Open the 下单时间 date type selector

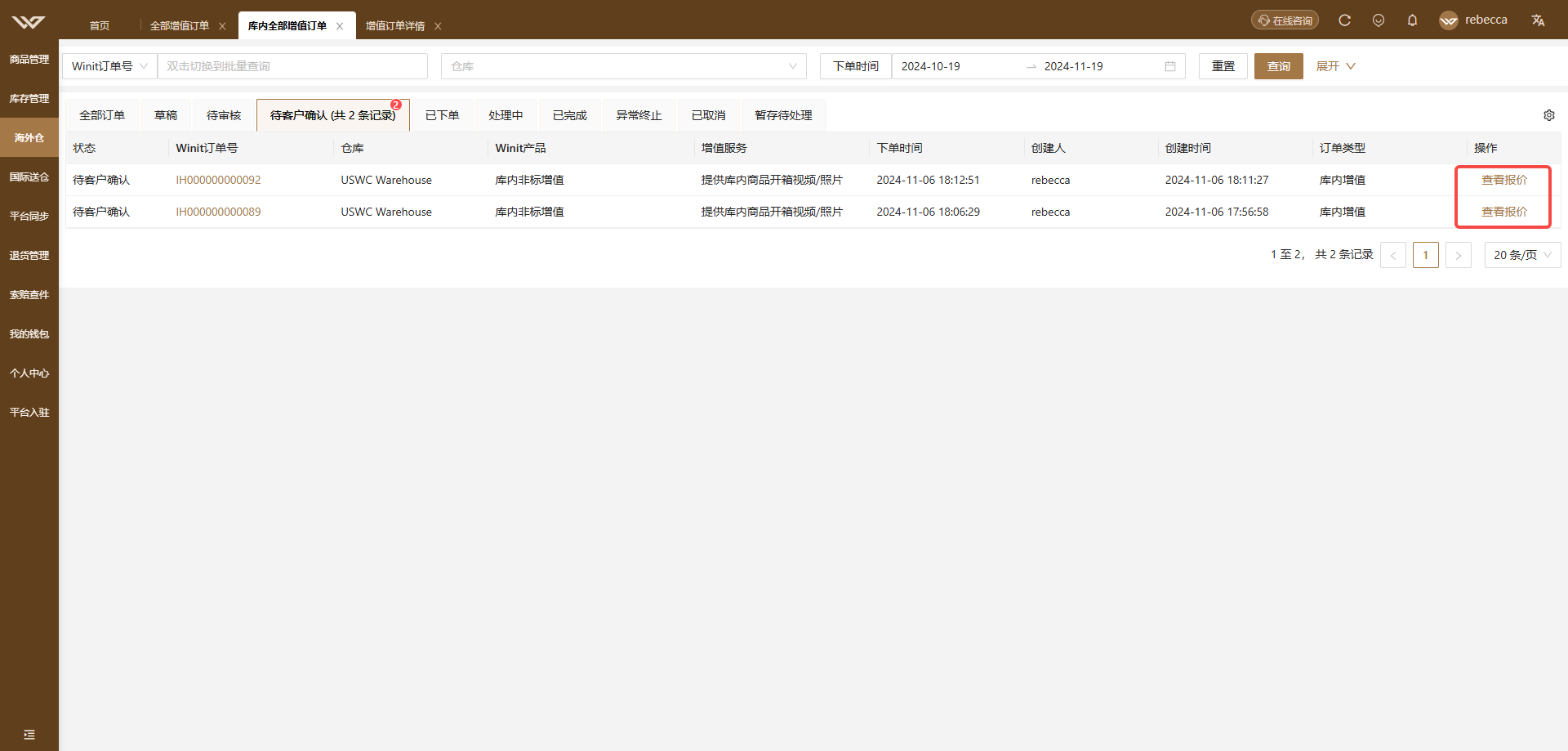pyautogui.click(x=856, y=66)
